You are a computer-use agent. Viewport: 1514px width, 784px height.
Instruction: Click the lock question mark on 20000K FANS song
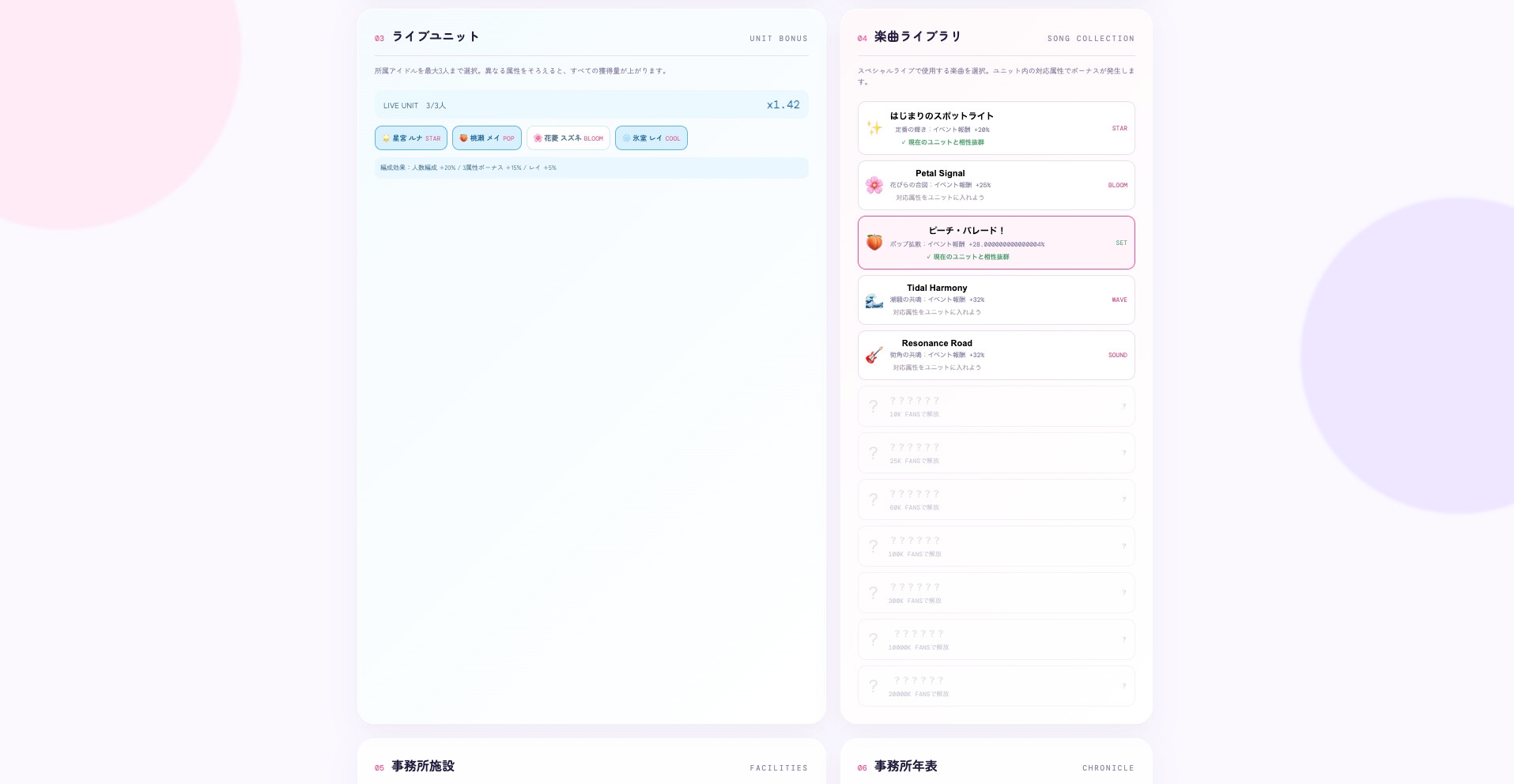[x=873, y=686]
